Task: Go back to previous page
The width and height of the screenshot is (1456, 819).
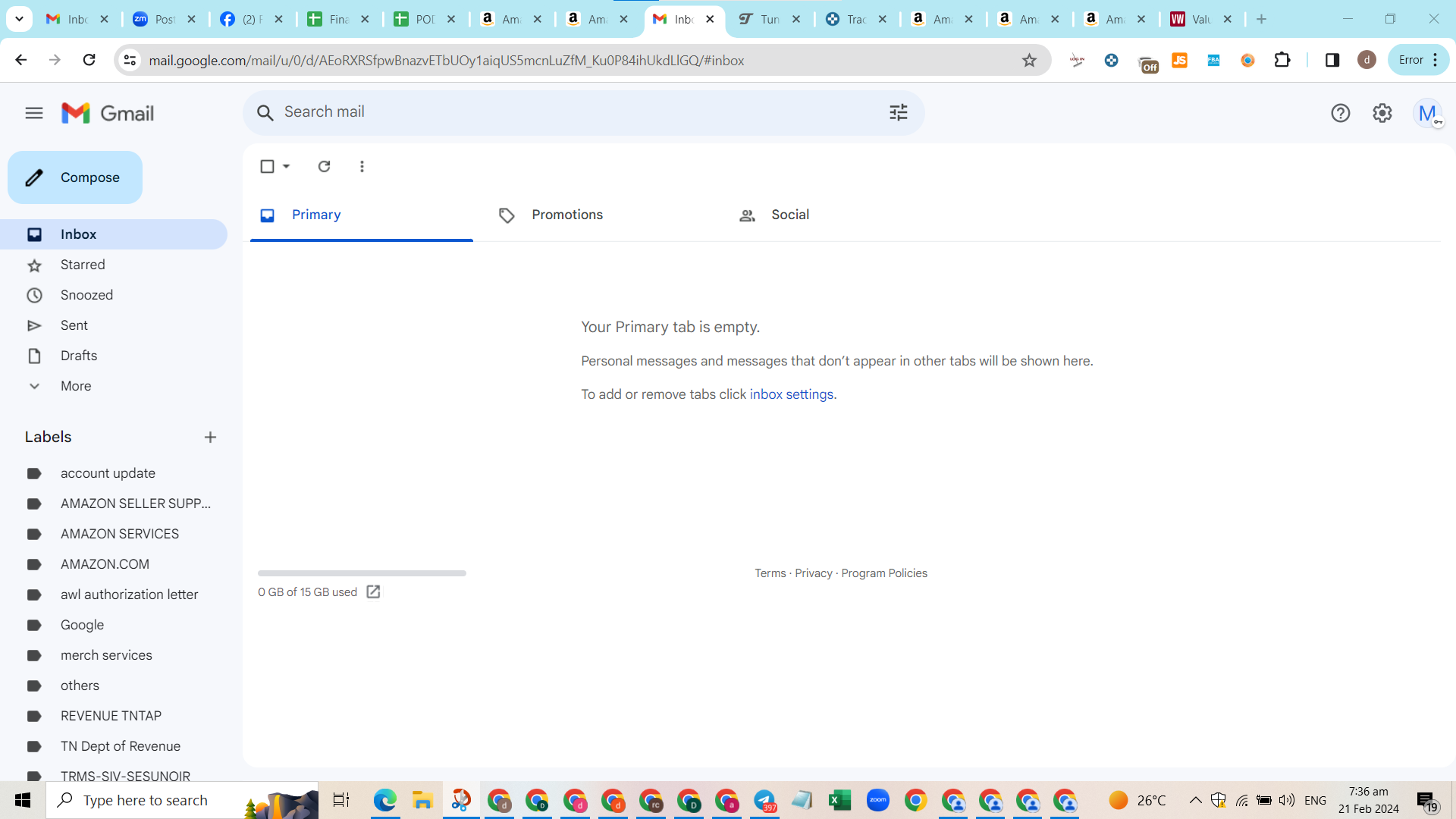Action: click(20, 60)
